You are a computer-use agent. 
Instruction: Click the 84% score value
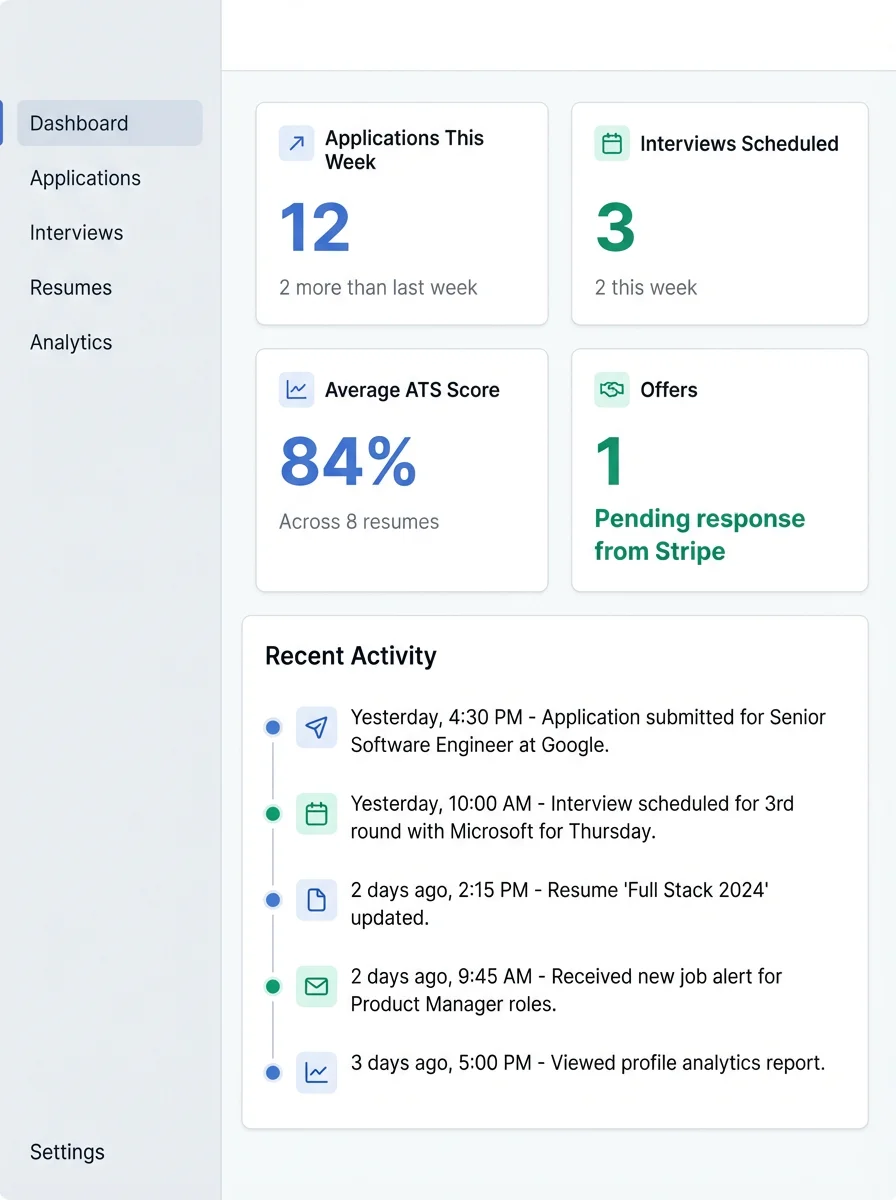click(348, 461)
